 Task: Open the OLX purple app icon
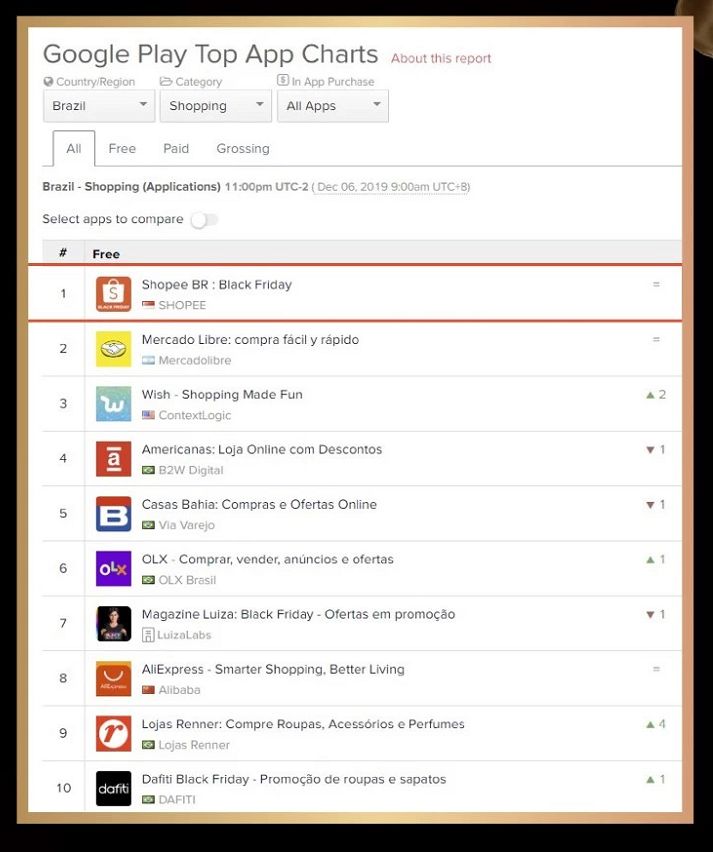click(114, 568)
